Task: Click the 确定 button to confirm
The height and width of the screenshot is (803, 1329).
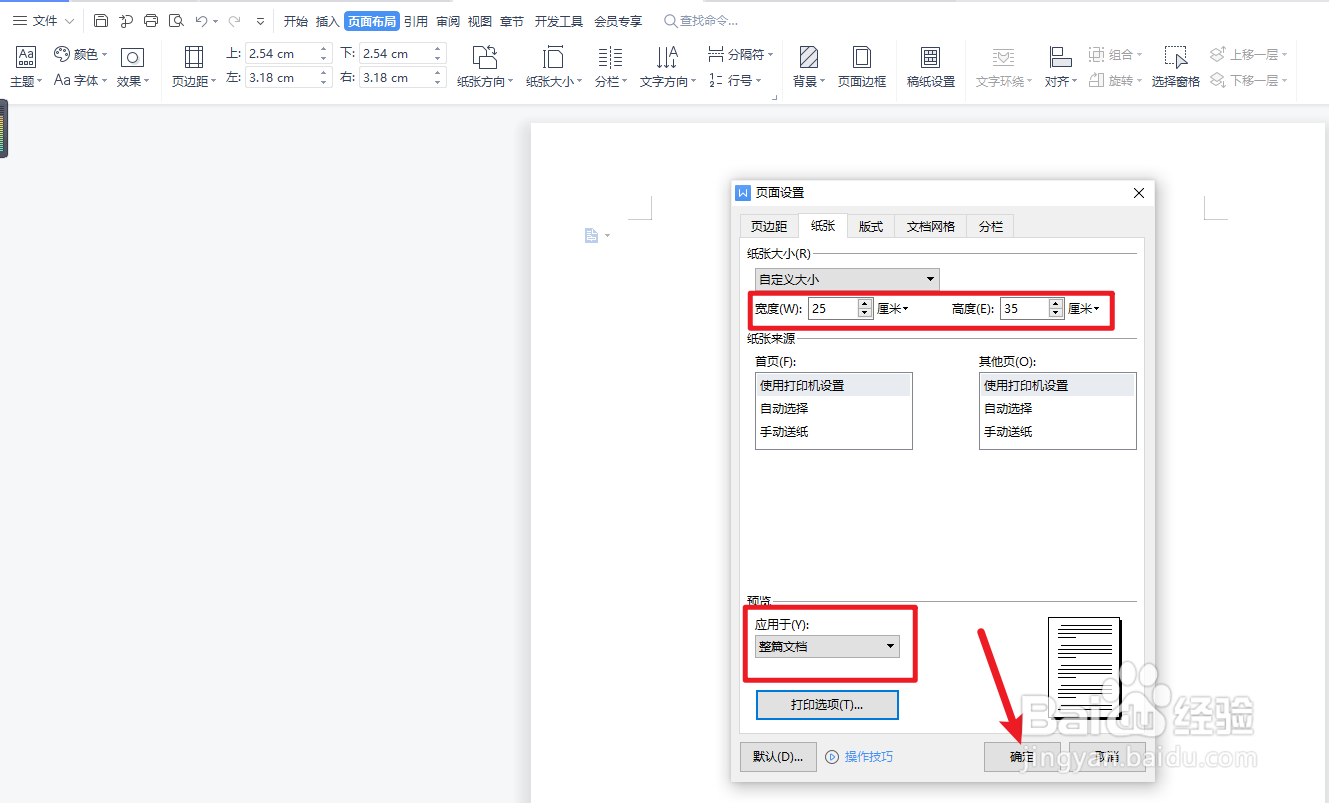Action: pos(1021,757)
